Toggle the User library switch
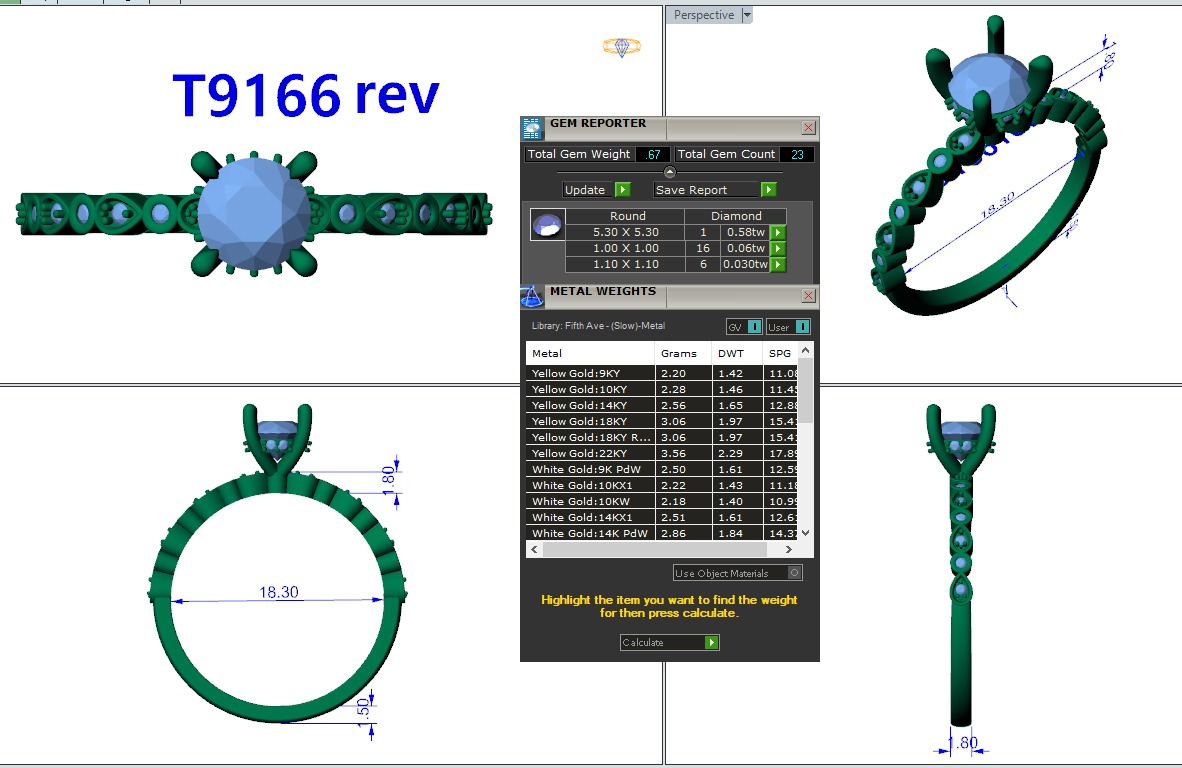1182x768 pixels. pos(788,327)
